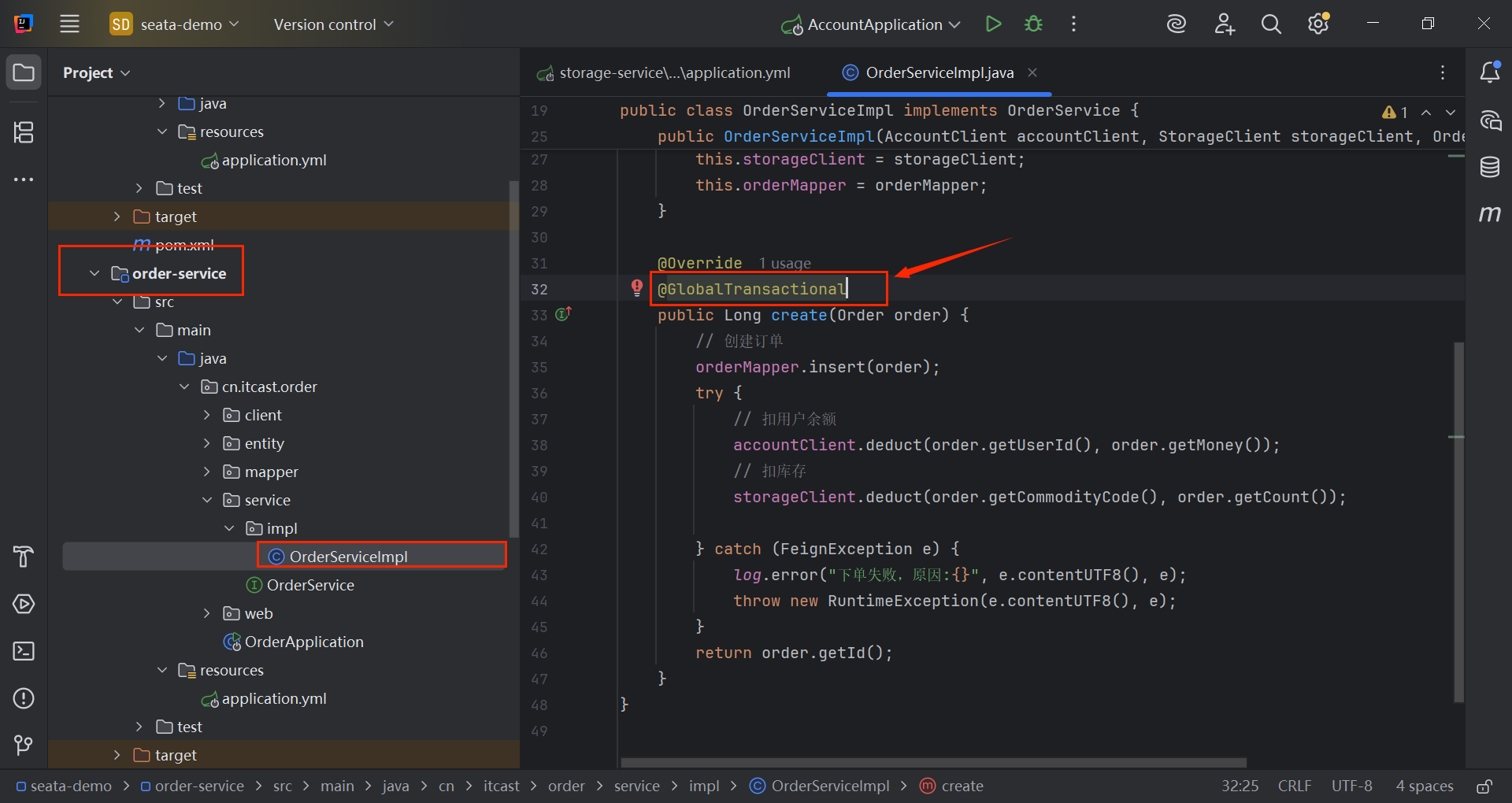Switch to storage-service application.yml tab

(x=664, y=72)
